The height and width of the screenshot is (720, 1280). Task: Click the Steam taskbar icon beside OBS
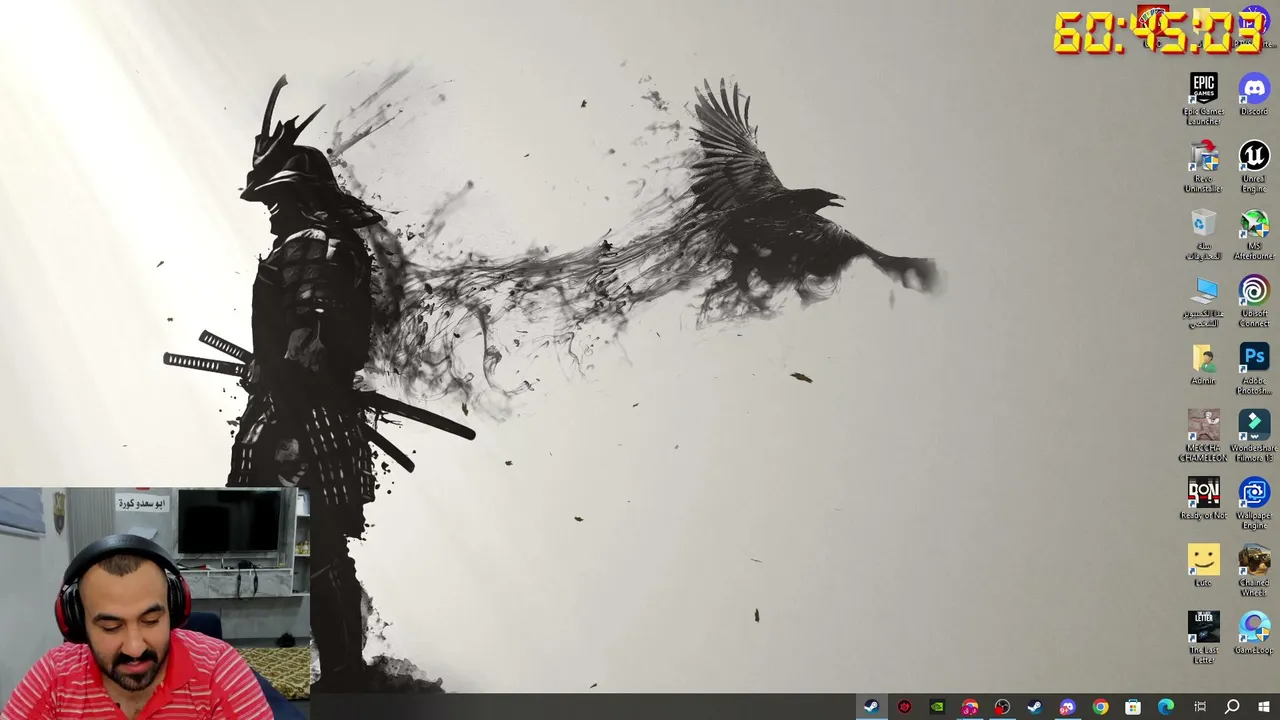click(1035, 707)
